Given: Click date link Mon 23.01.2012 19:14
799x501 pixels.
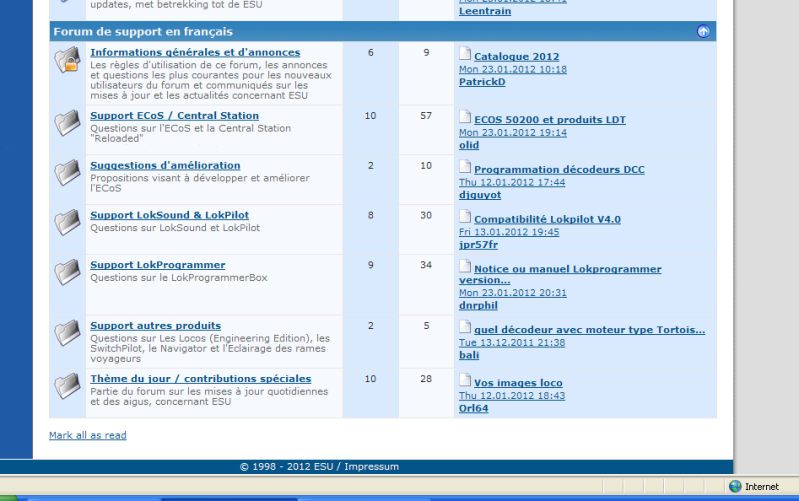Looking at the screenshot, I should click(513, 133).
